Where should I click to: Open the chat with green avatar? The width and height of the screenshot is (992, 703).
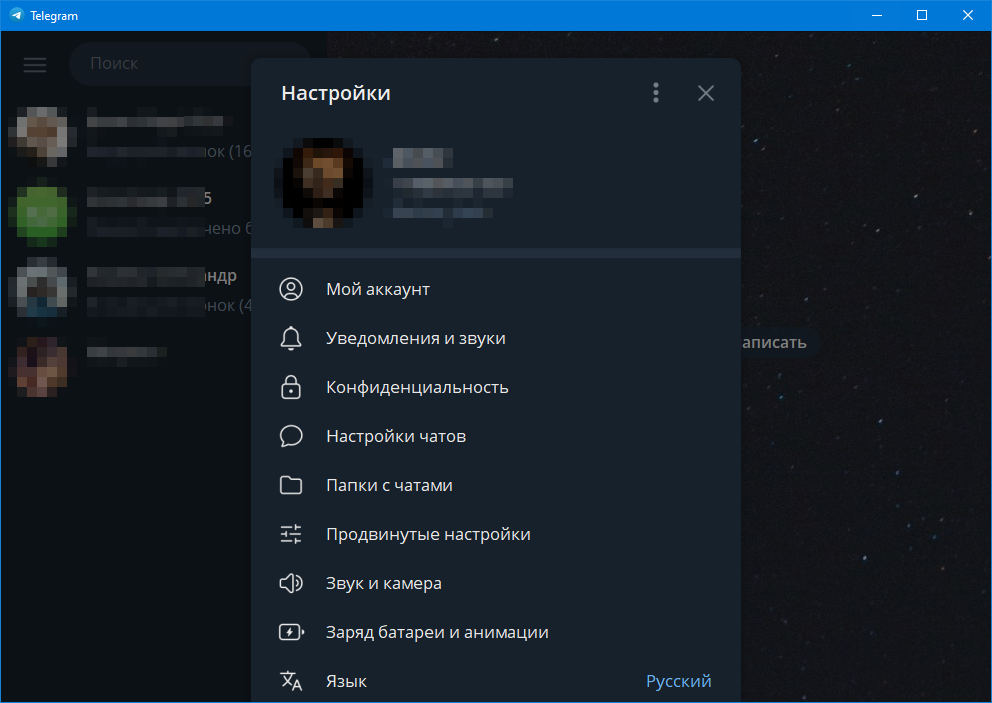(x=127, y=213)
